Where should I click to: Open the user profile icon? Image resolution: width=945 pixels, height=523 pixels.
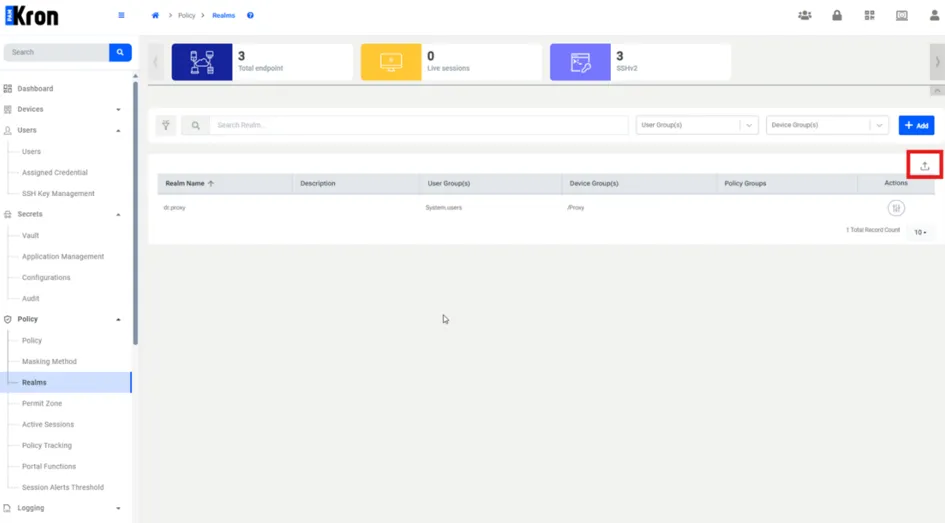[934, 16]
